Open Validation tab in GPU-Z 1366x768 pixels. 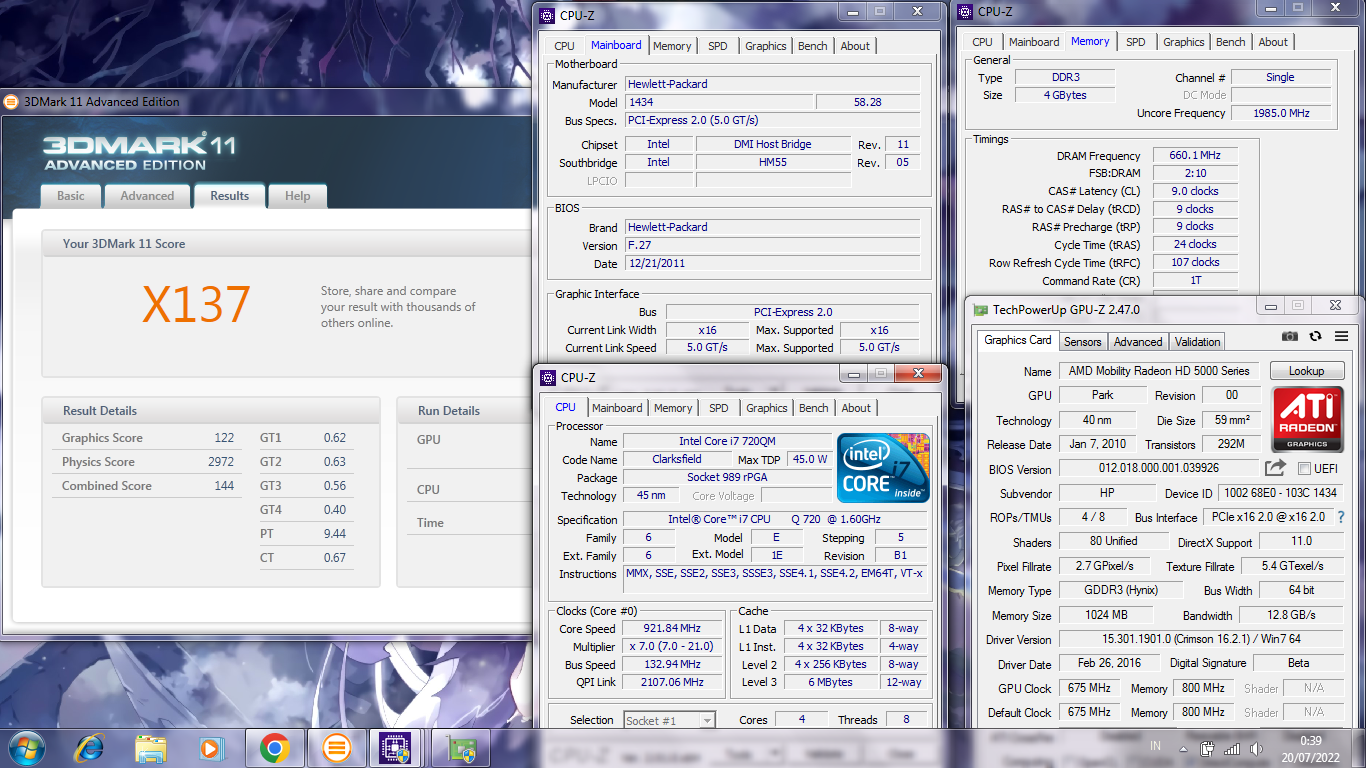click(x=1198, y=341)
